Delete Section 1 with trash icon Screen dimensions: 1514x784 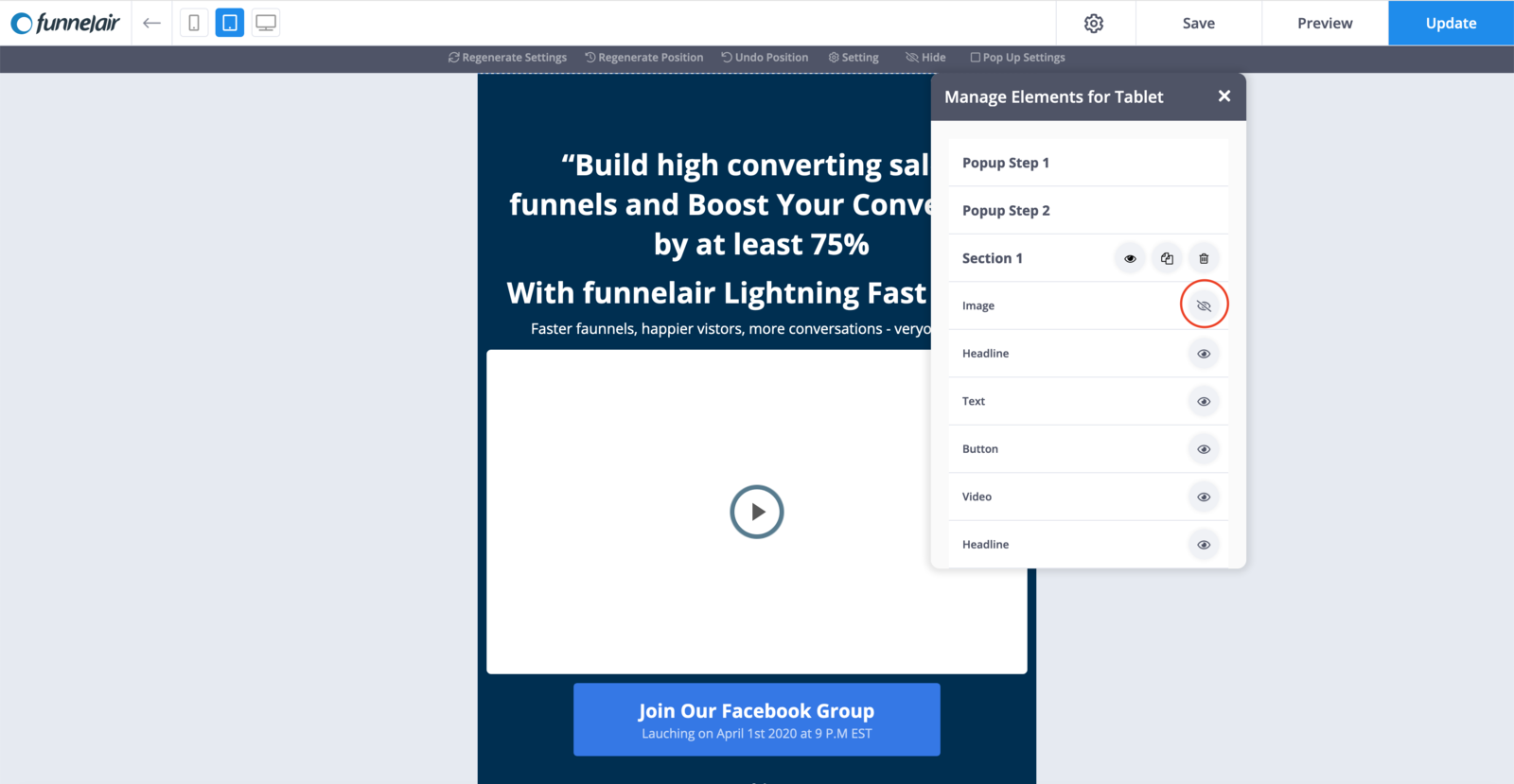(1204, 258)
